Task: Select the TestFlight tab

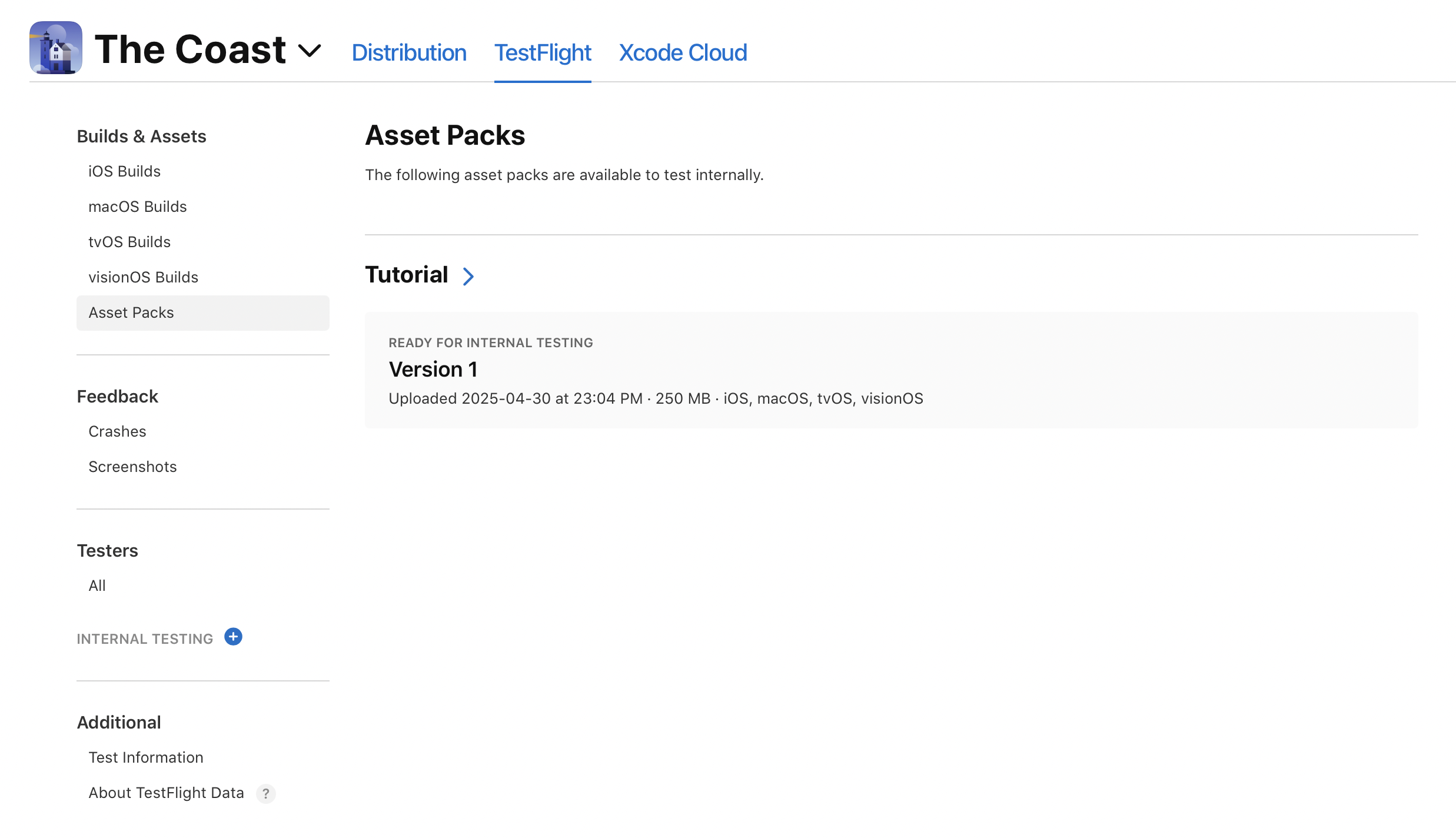Action: [x=543, y=52]
